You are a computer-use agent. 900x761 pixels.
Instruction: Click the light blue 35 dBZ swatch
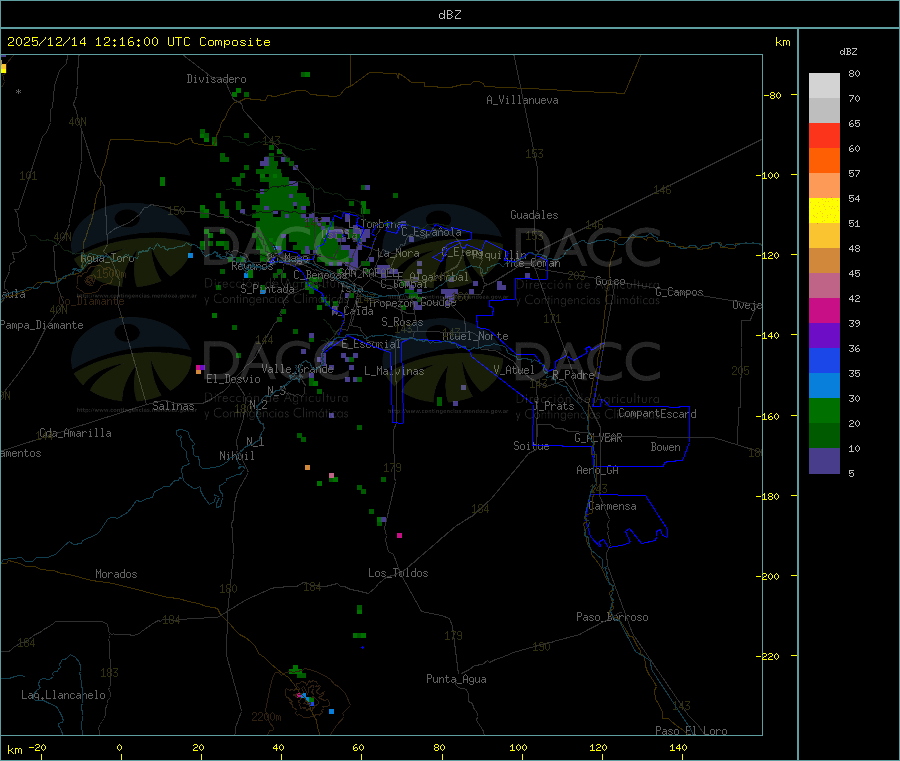(824, 385)
